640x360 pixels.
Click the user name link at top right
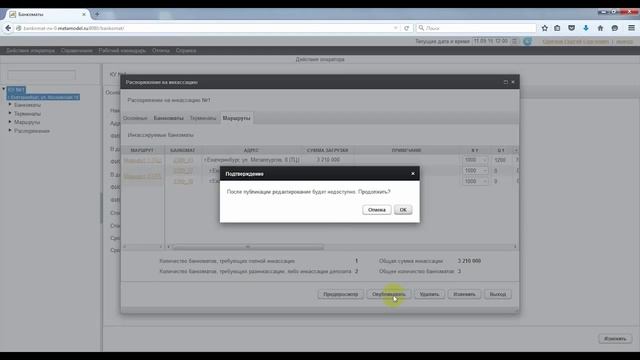pos(576,41)
